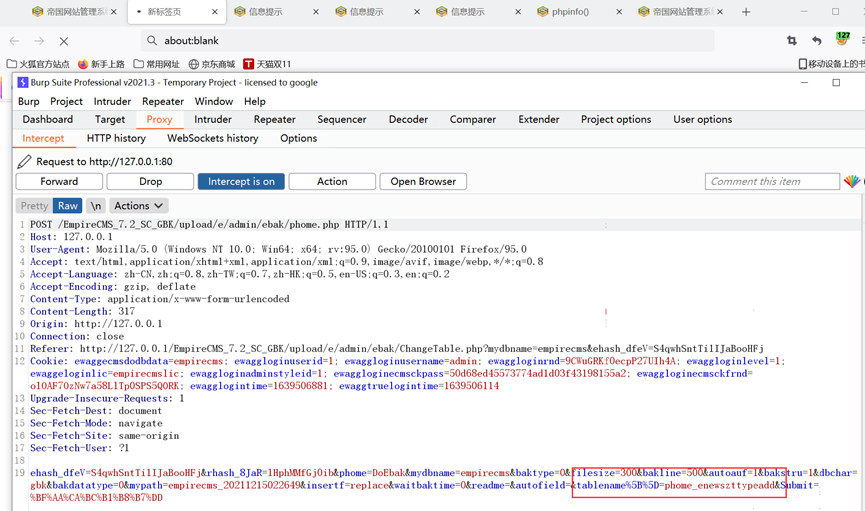
Task: Switch to the Dashboard tab
Action: [x=47, y=119]
